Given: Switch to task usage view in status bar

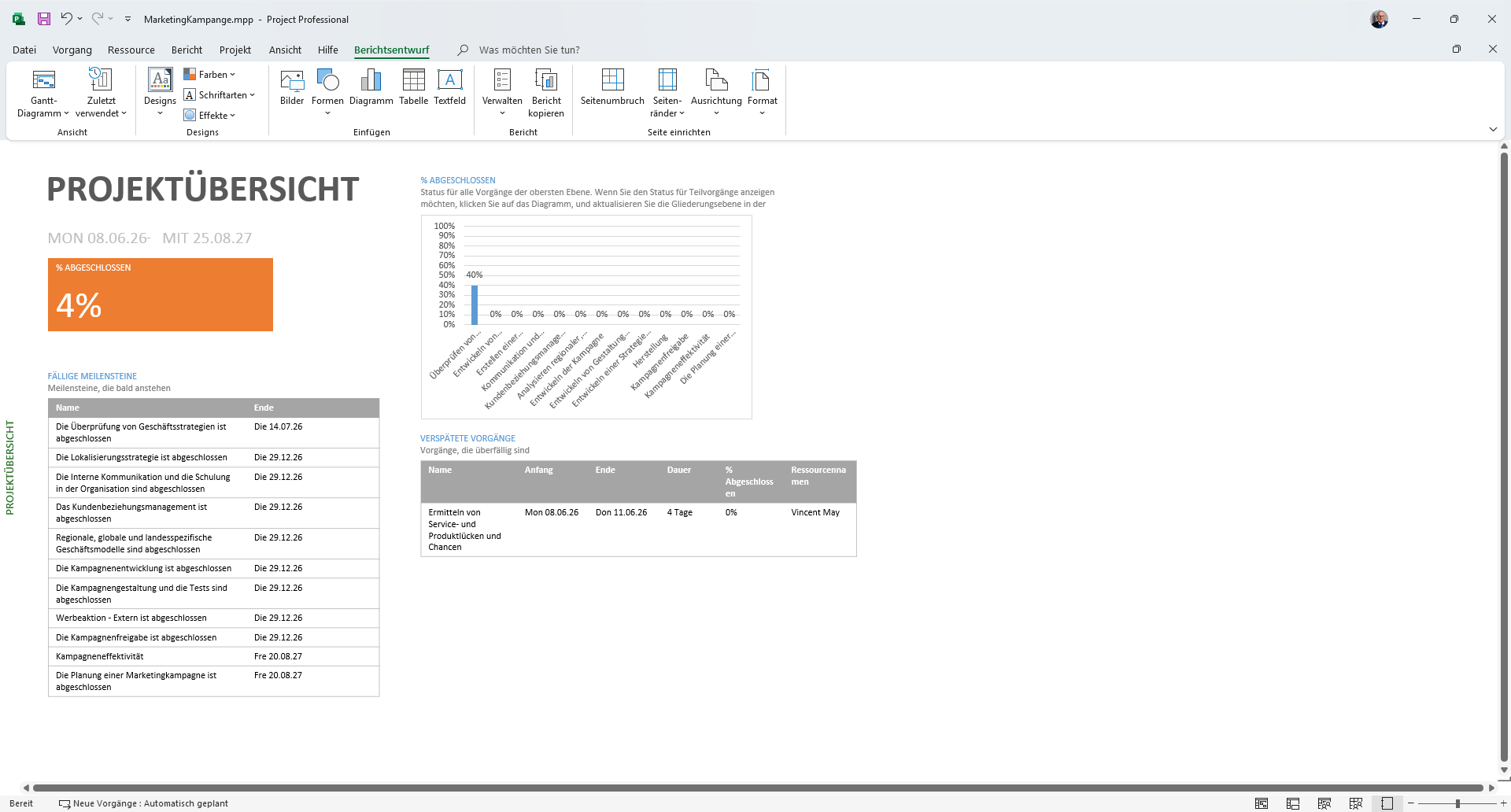Looking at the screenshot, I should (1293, 803).
